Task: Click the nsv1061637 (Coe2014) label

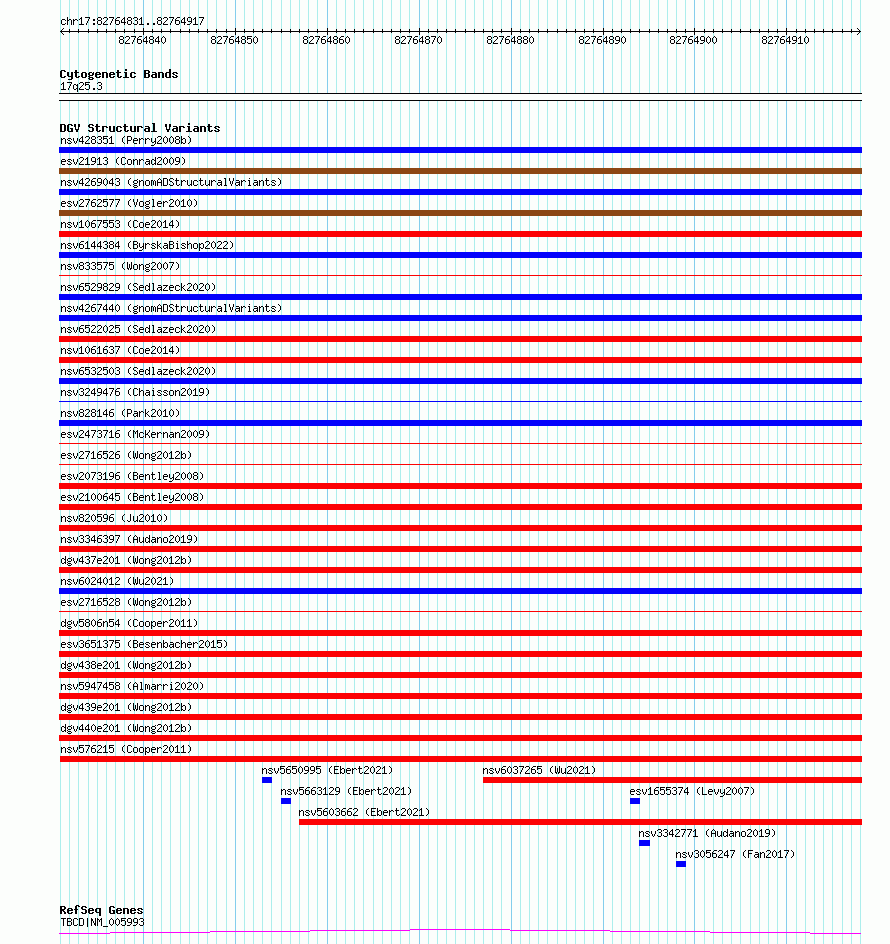Action: tap(120, 351)
